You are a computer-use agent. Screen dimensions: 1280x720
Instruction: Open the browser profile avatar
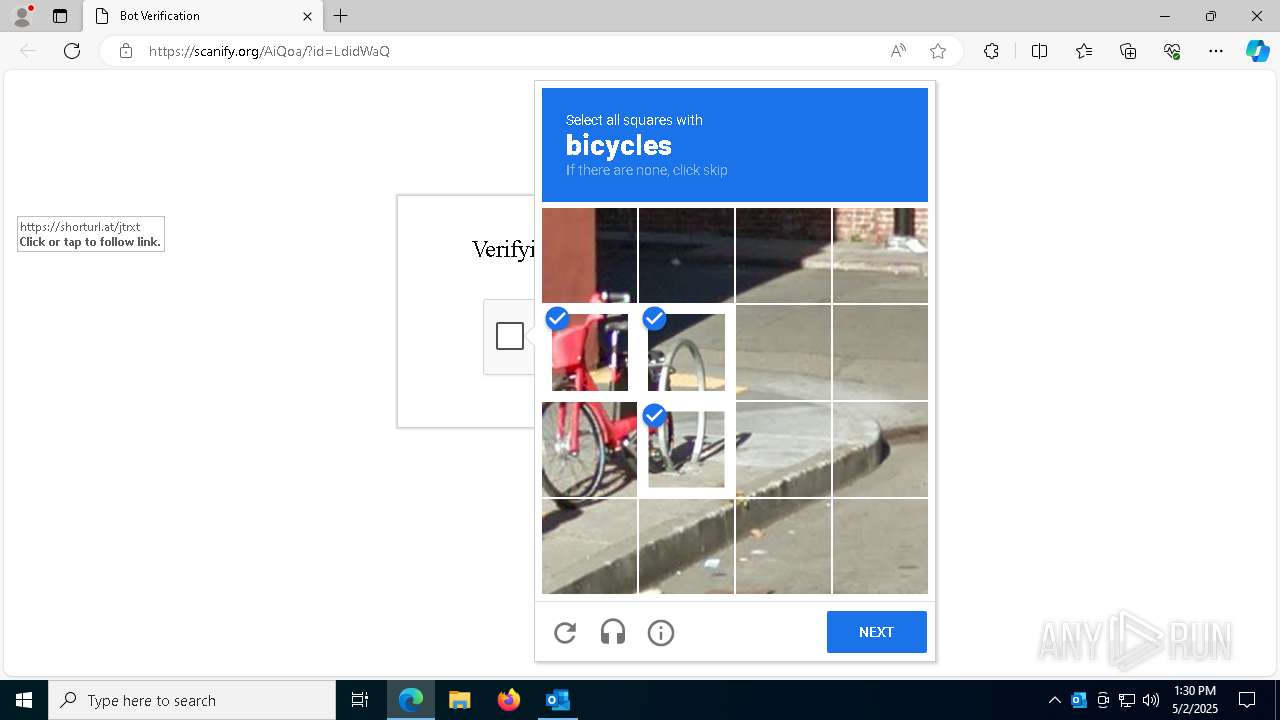[x=22, y=16]
